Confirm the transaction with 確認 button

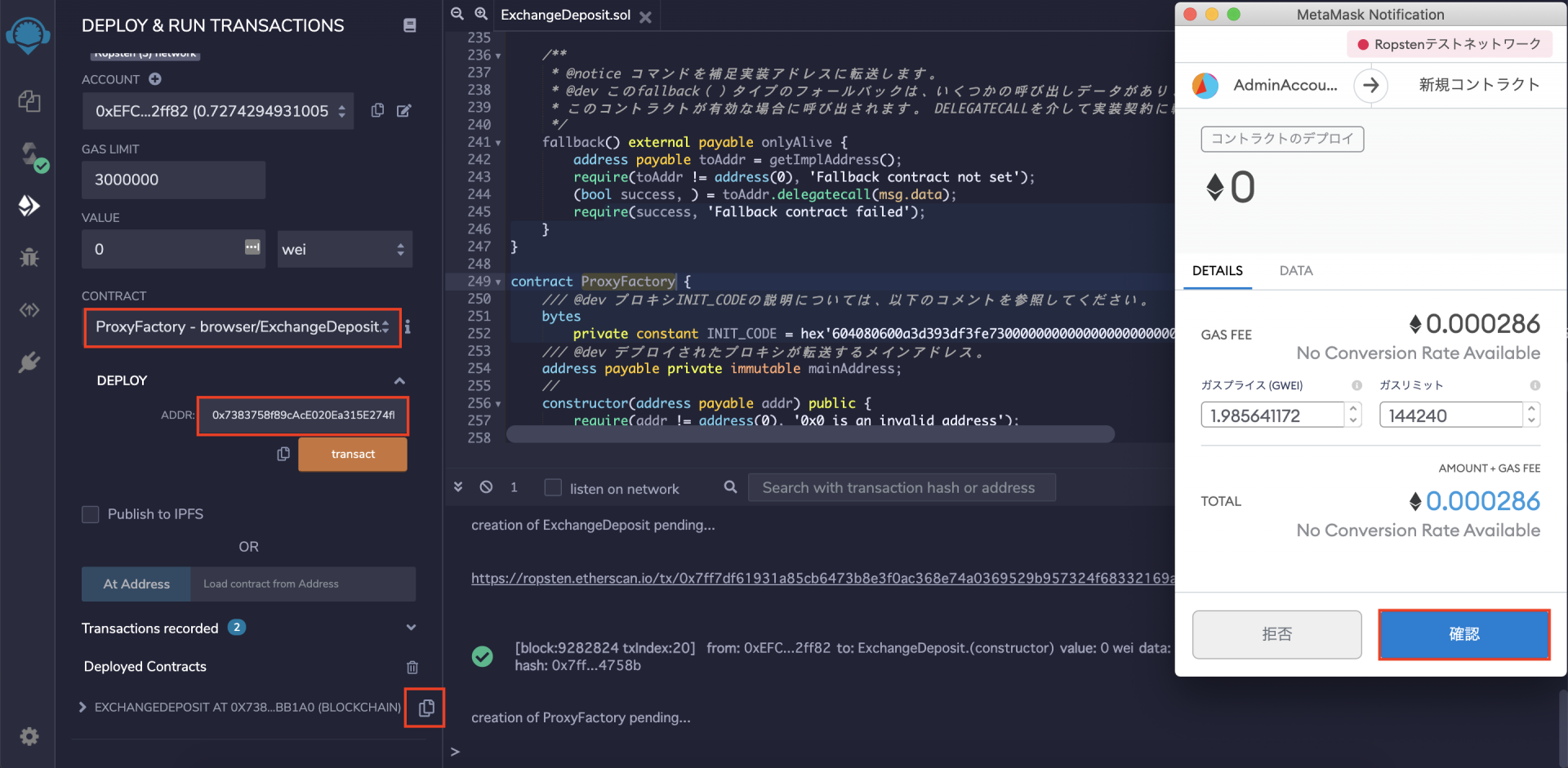tap(1464, 634)
